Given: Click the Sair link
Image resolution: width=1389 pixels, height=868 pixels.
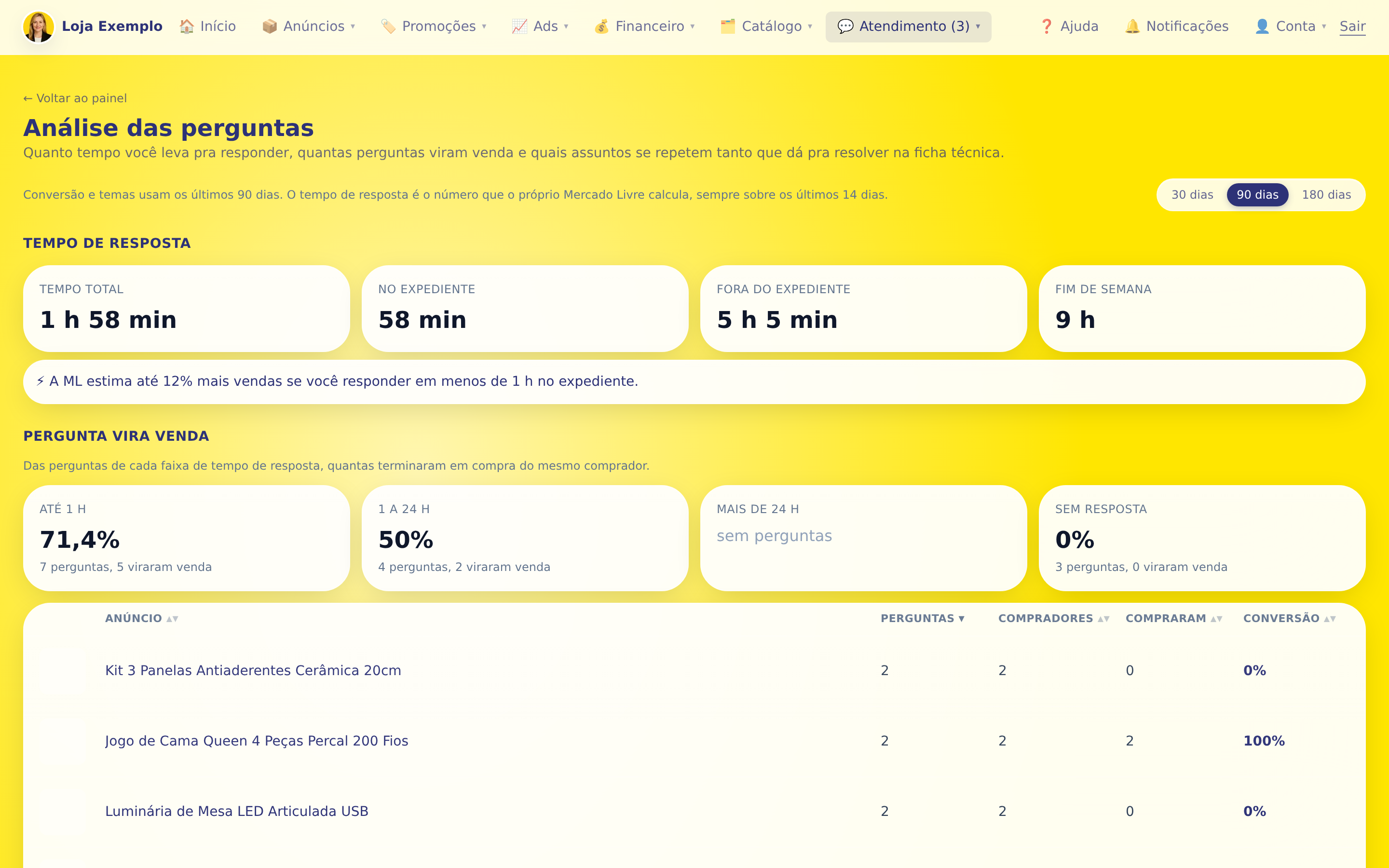Looking at the screenshot, I should click(1352, 27).
